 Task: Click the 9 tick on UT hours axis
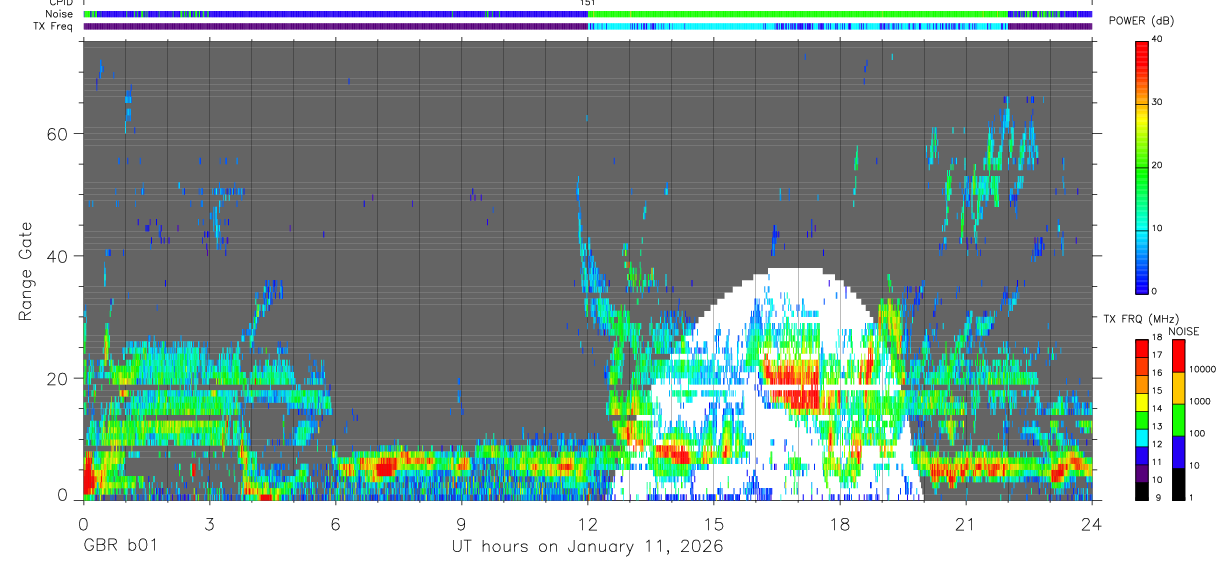point(461,523)
